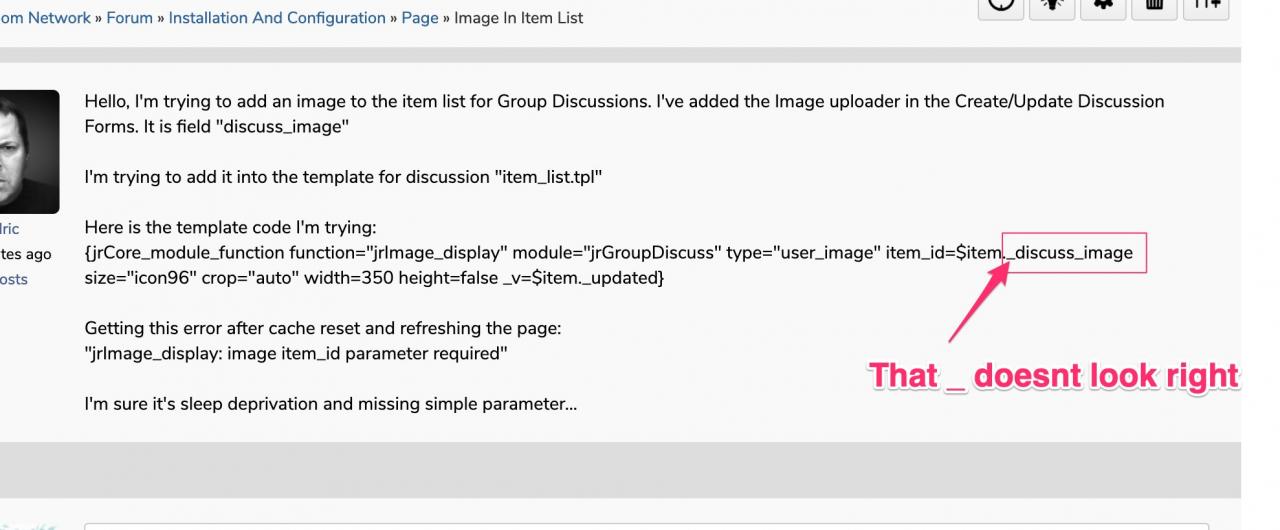
Task: Click the Image In Item List title
Action: pos(519,18)
